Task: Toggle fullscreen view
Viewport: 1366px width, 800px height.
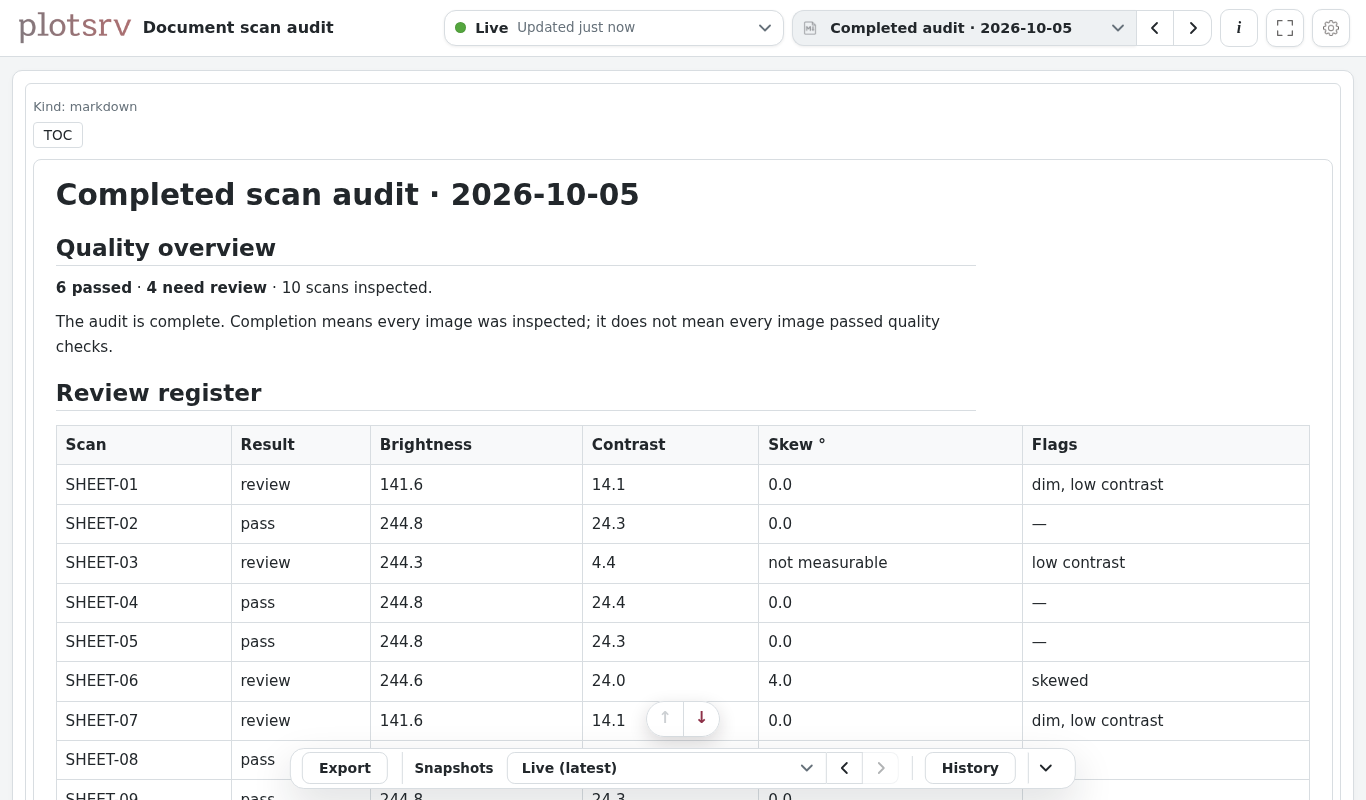Action: [x=1285, y=28]
